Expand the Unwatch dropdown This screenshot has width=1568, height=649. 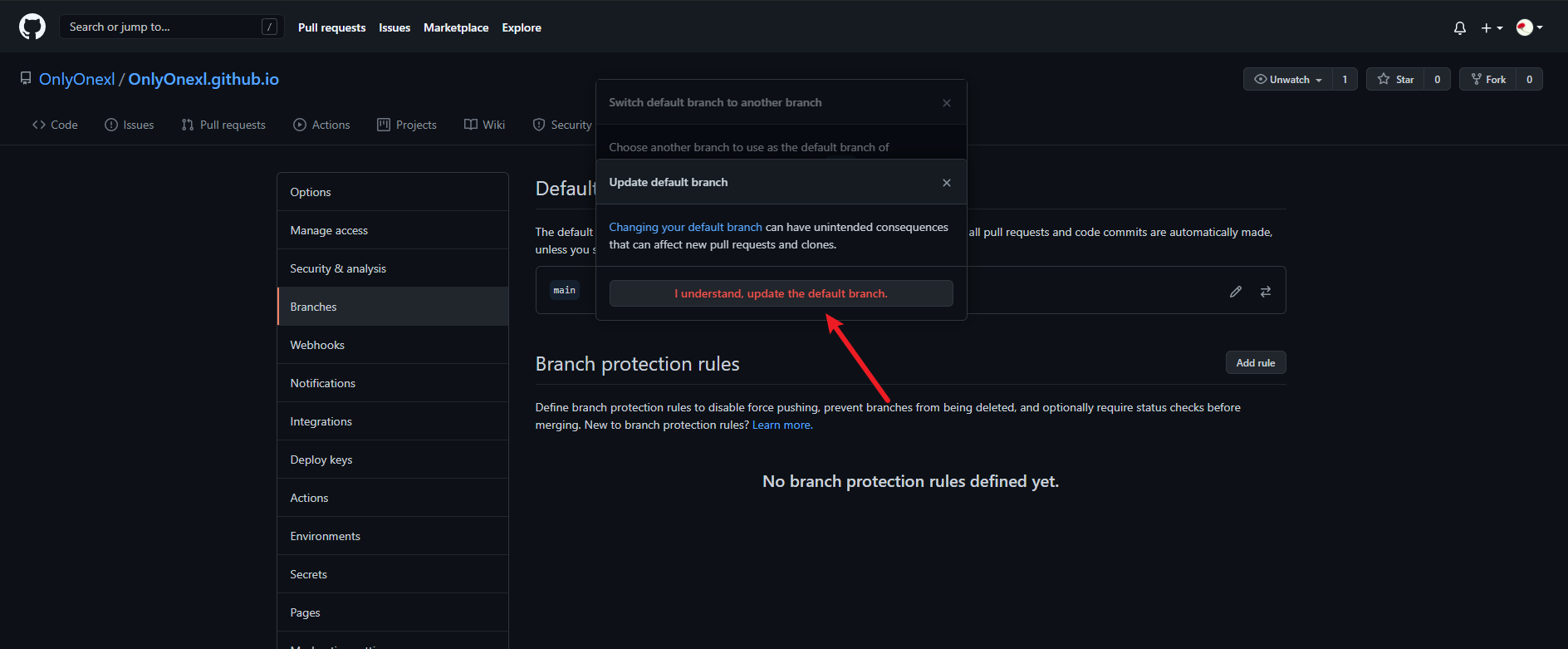pos(1288,79)
